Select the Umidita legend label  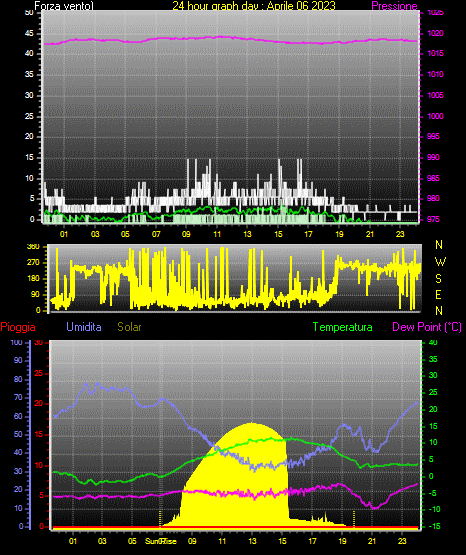[84, 327]
